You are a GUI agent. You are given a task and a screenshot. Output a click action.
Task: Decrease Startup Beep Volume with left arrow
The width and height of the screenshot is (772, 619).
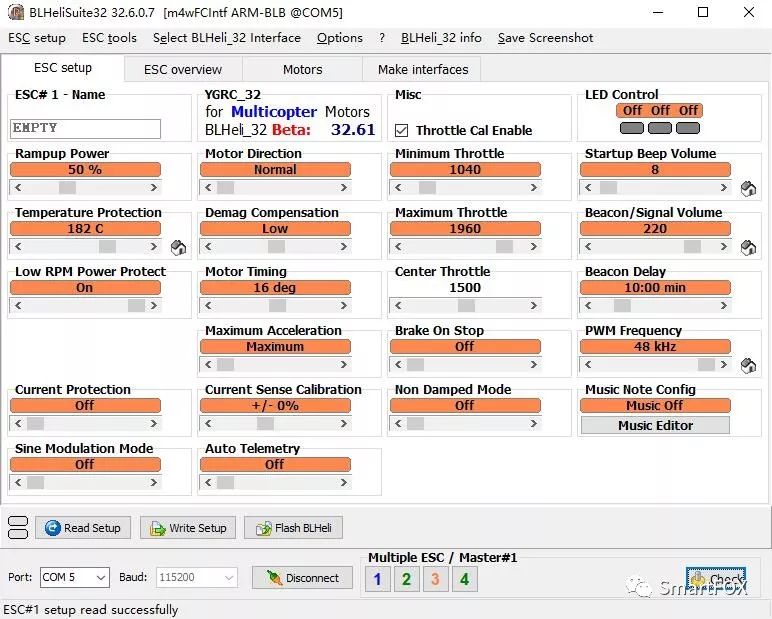point(588,188)
